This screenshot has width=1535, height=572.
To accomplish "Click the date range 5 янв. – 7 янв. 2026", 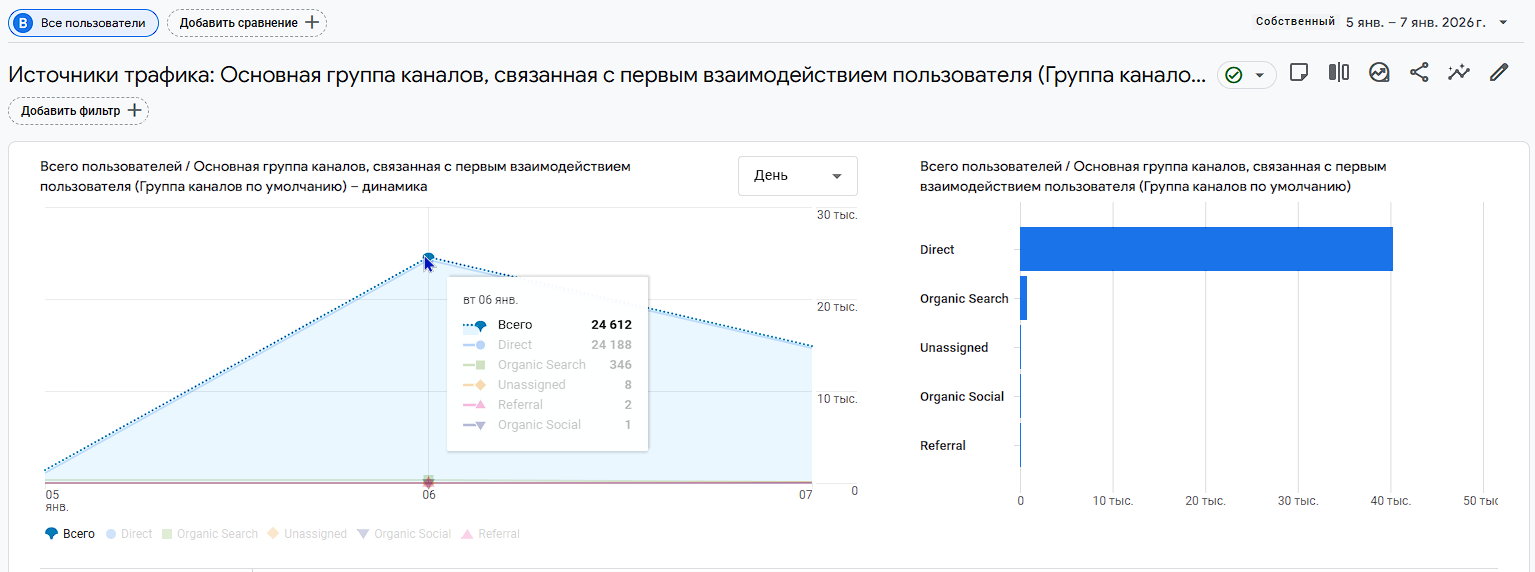I will coord(1416,22).
